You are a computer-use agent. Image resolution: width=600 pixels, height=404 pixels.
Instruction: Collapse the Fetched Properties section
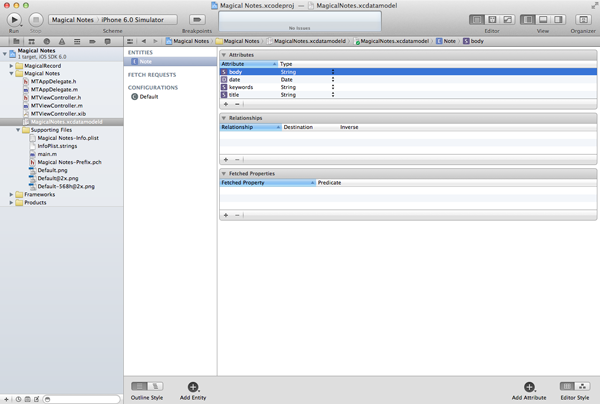click(x=224, y=174)
